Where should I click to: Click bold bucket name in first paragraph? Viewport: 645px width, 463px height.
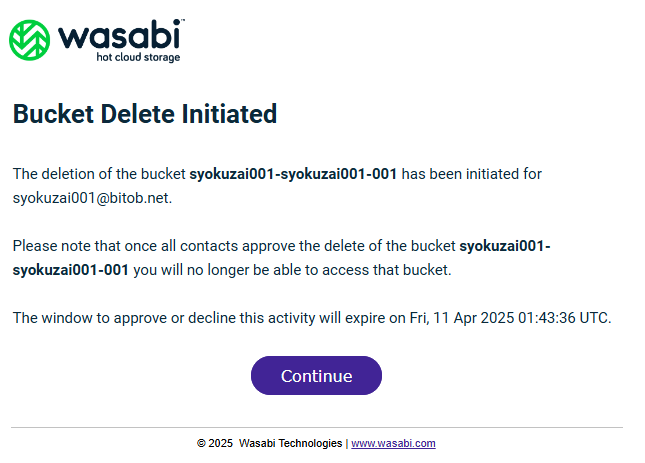[x=293, y=174]
